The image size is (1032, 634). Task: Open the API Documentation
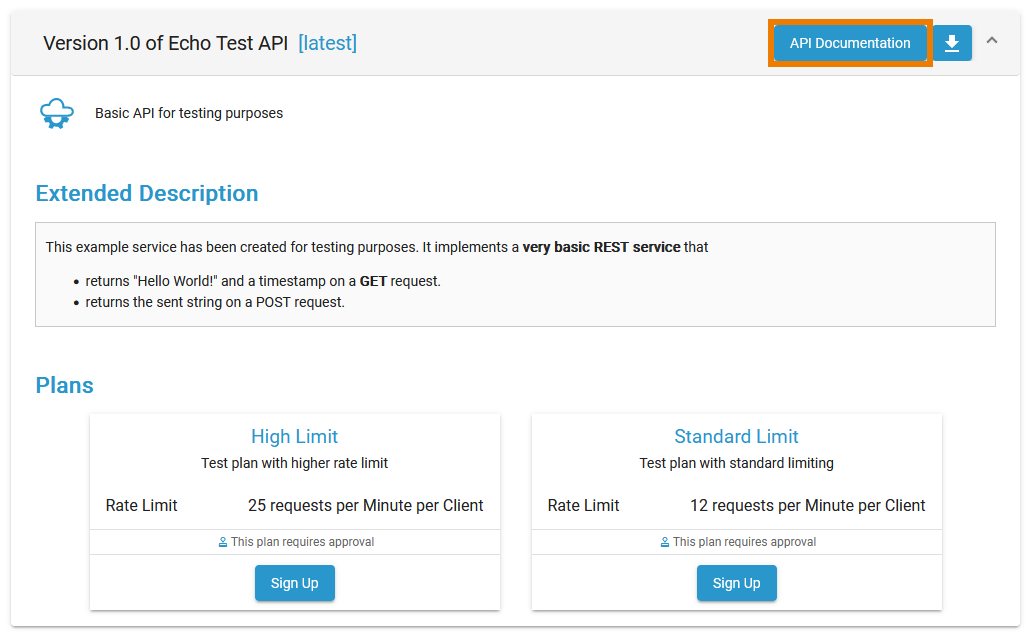point(849,43)
